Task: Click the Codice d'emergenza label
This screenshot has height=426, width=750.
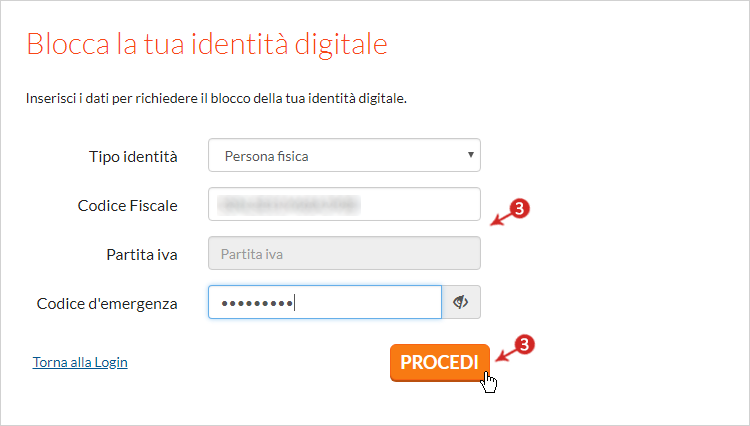Action: tap(107, 304)
